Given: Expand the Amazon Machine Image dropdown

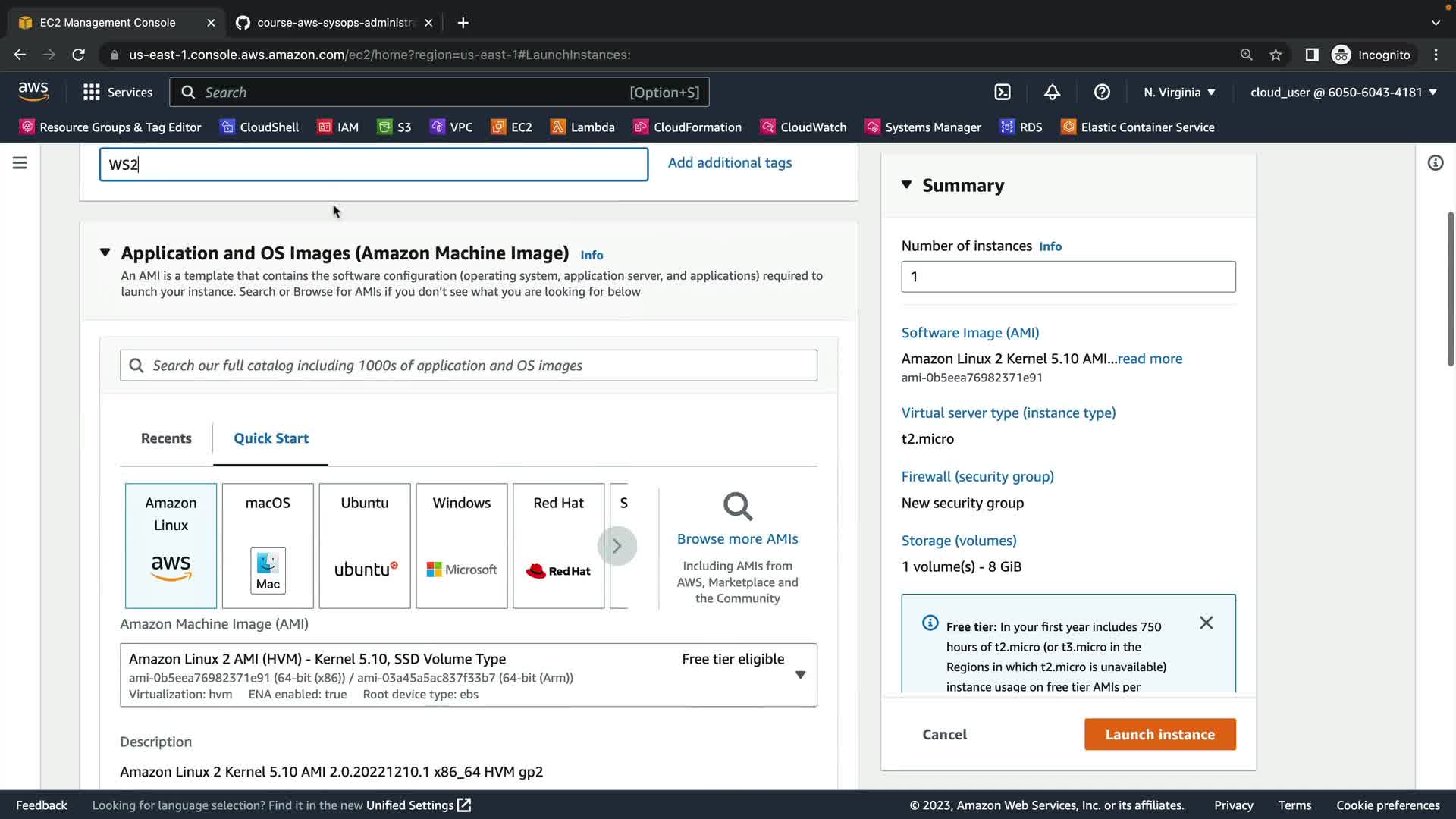Looking at the screenshot, I should click(x=800, y=675).
